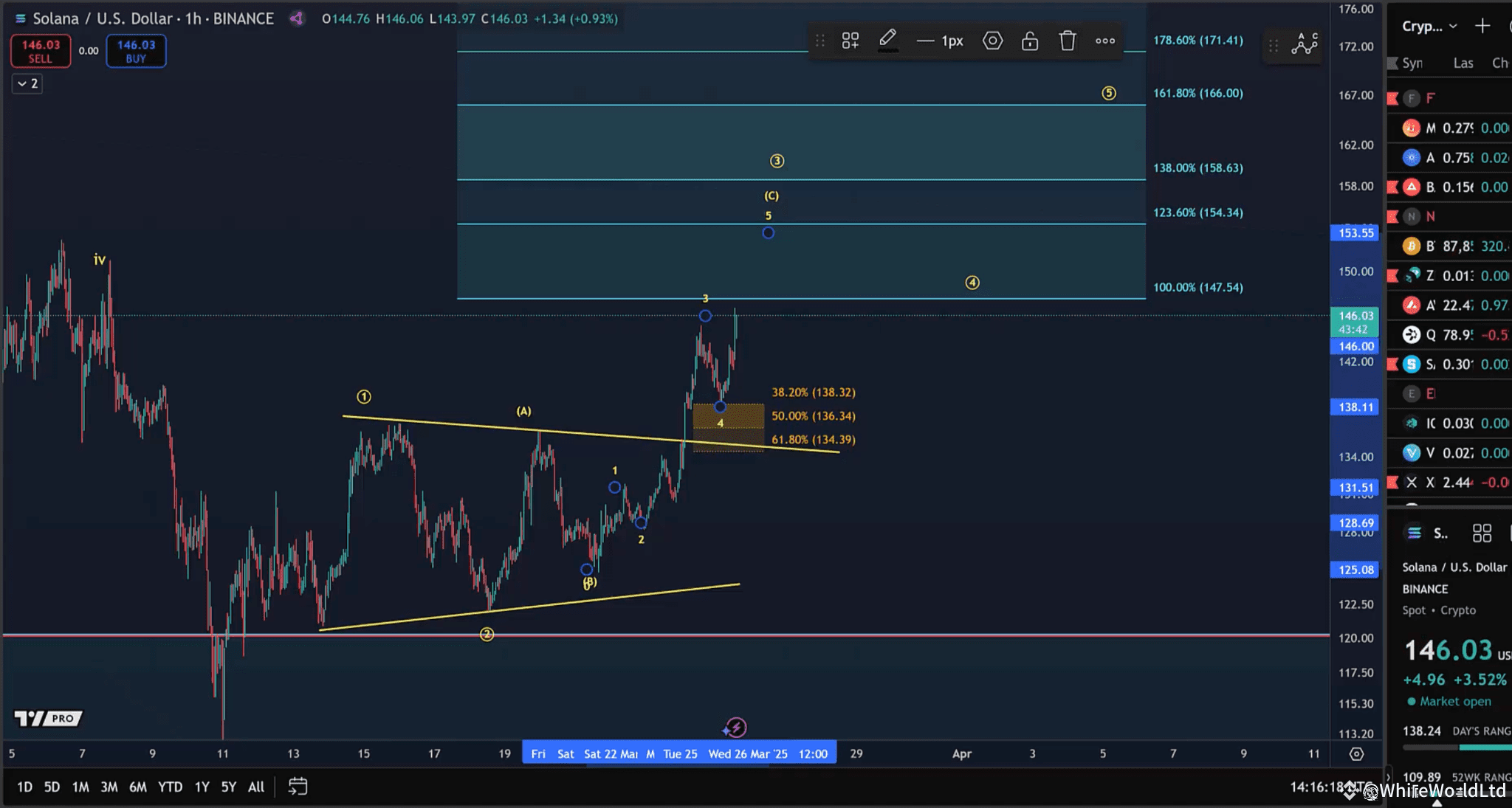Open chart time axis settings gear

1356,753
